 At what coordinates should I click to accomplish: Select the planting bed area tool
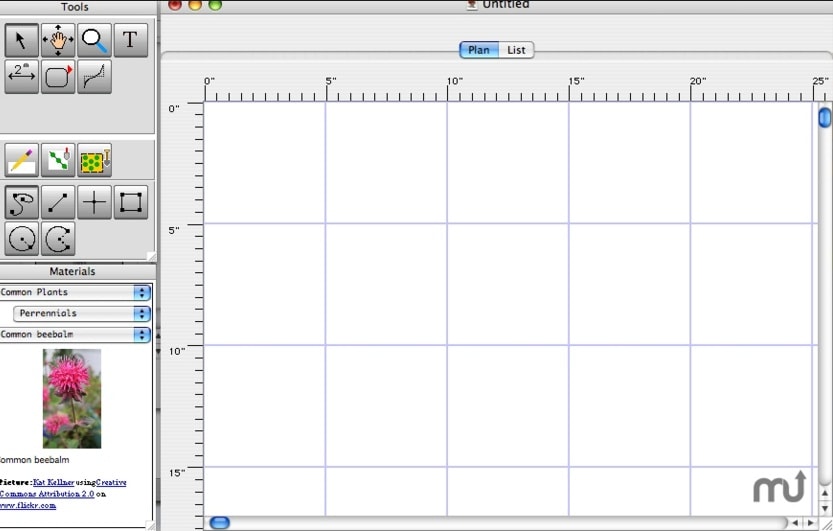tap(95, 160)
